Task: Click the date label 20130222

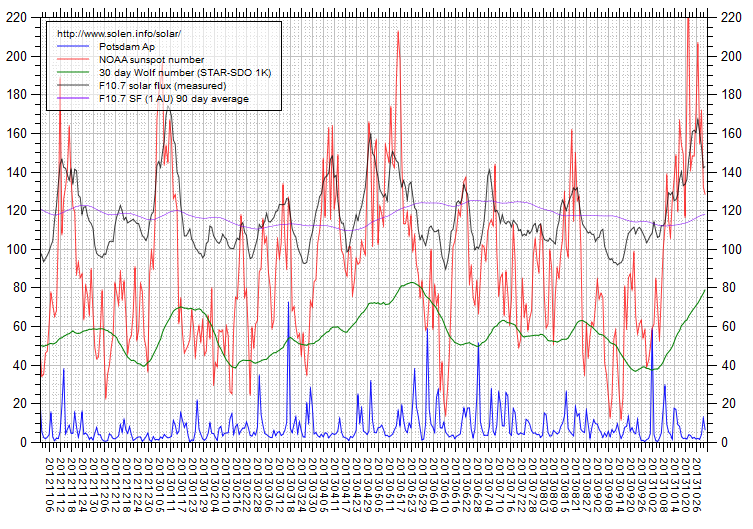Action: [x=249, y=485]
